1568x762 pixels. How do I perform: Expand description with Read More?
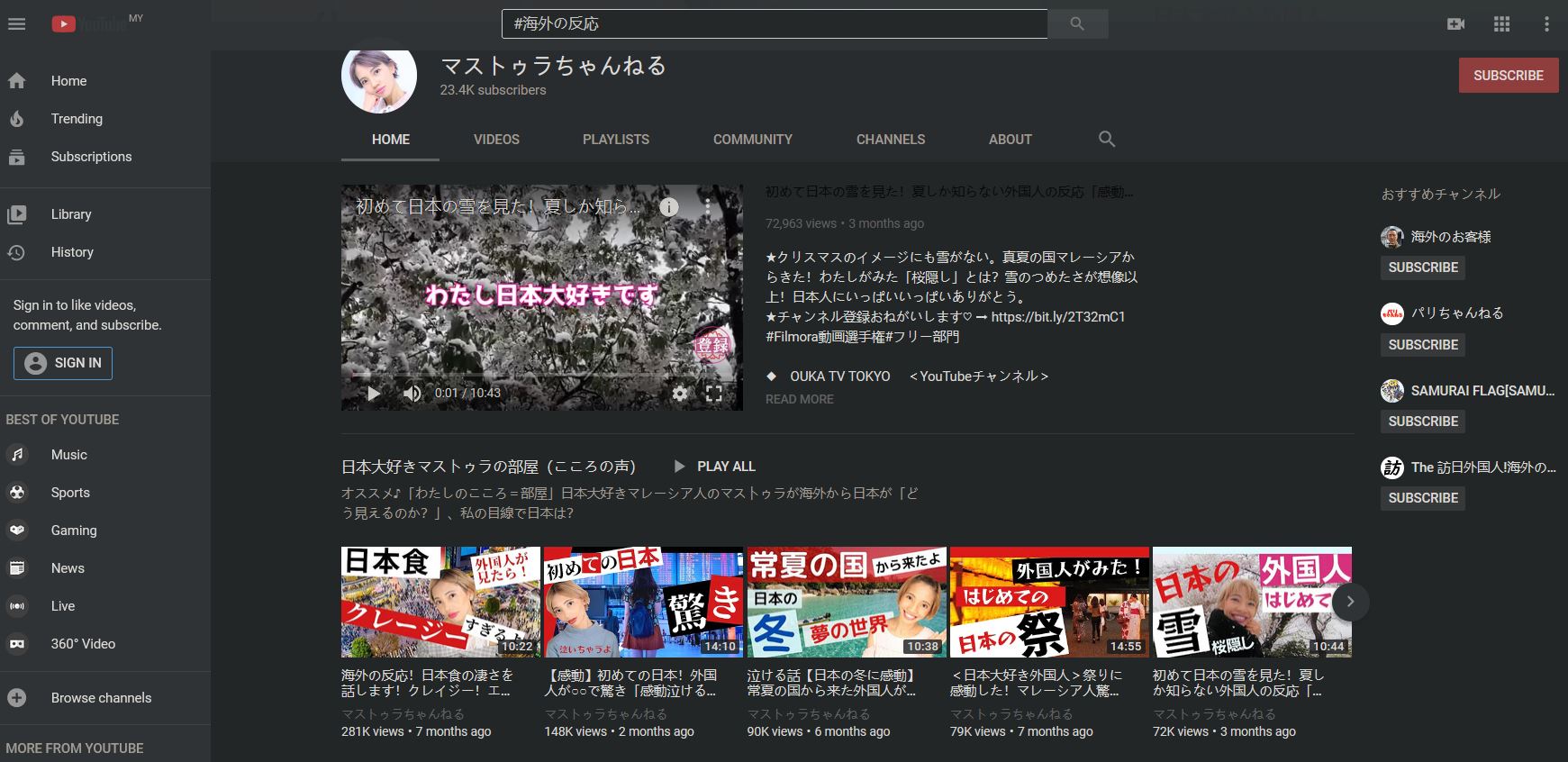(800, 399)
